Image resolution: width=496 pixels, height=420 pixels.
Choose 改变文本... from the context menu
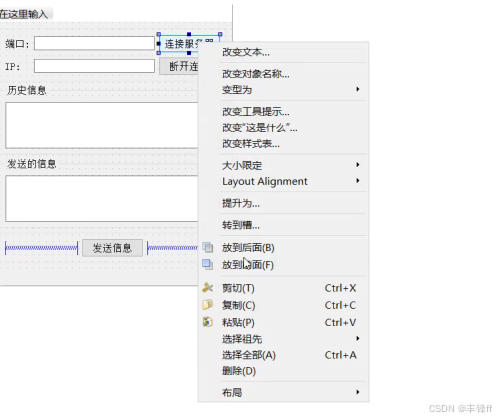284,52
